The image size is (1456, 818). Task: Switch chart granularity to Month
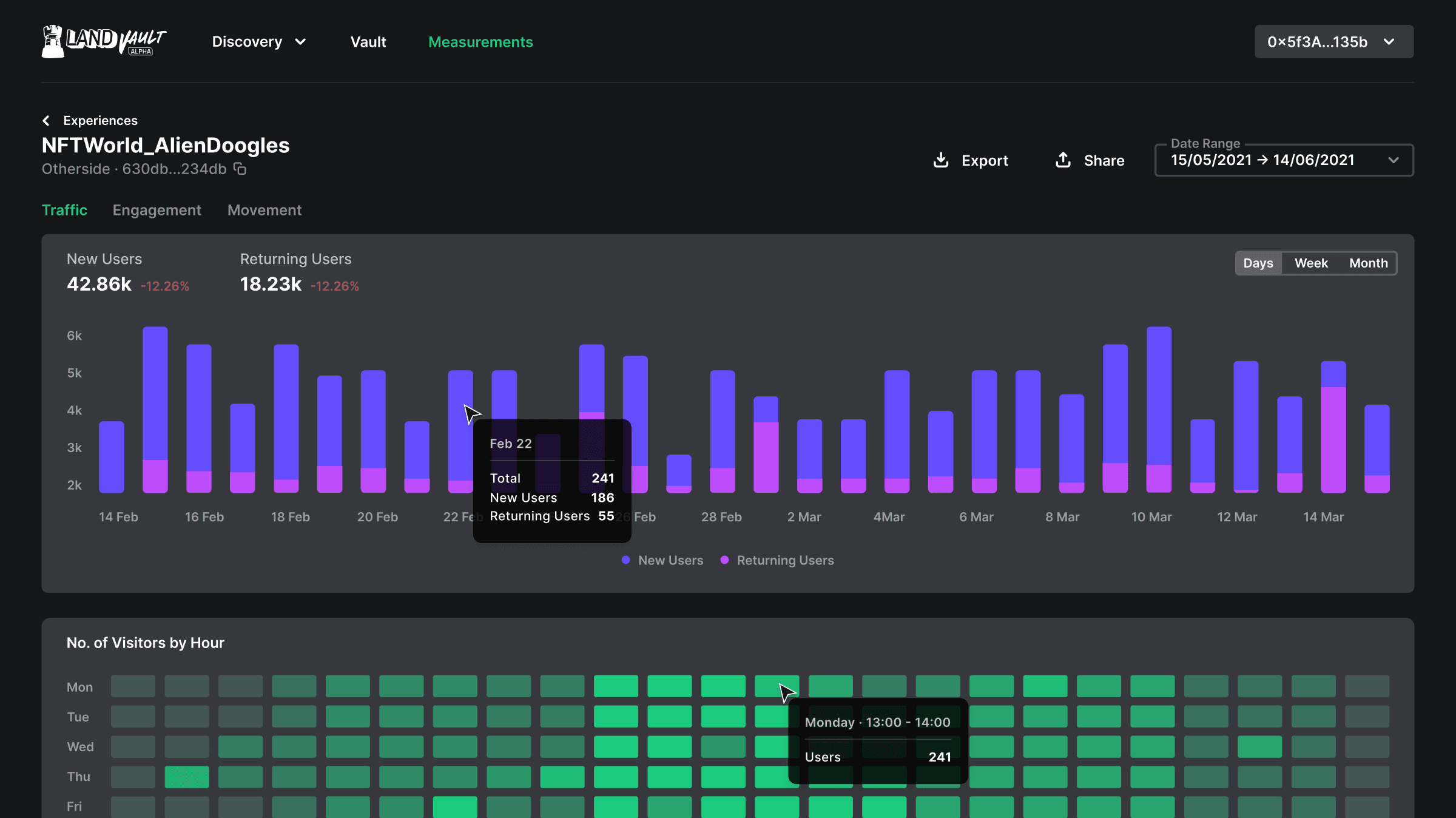[1368, 263]
